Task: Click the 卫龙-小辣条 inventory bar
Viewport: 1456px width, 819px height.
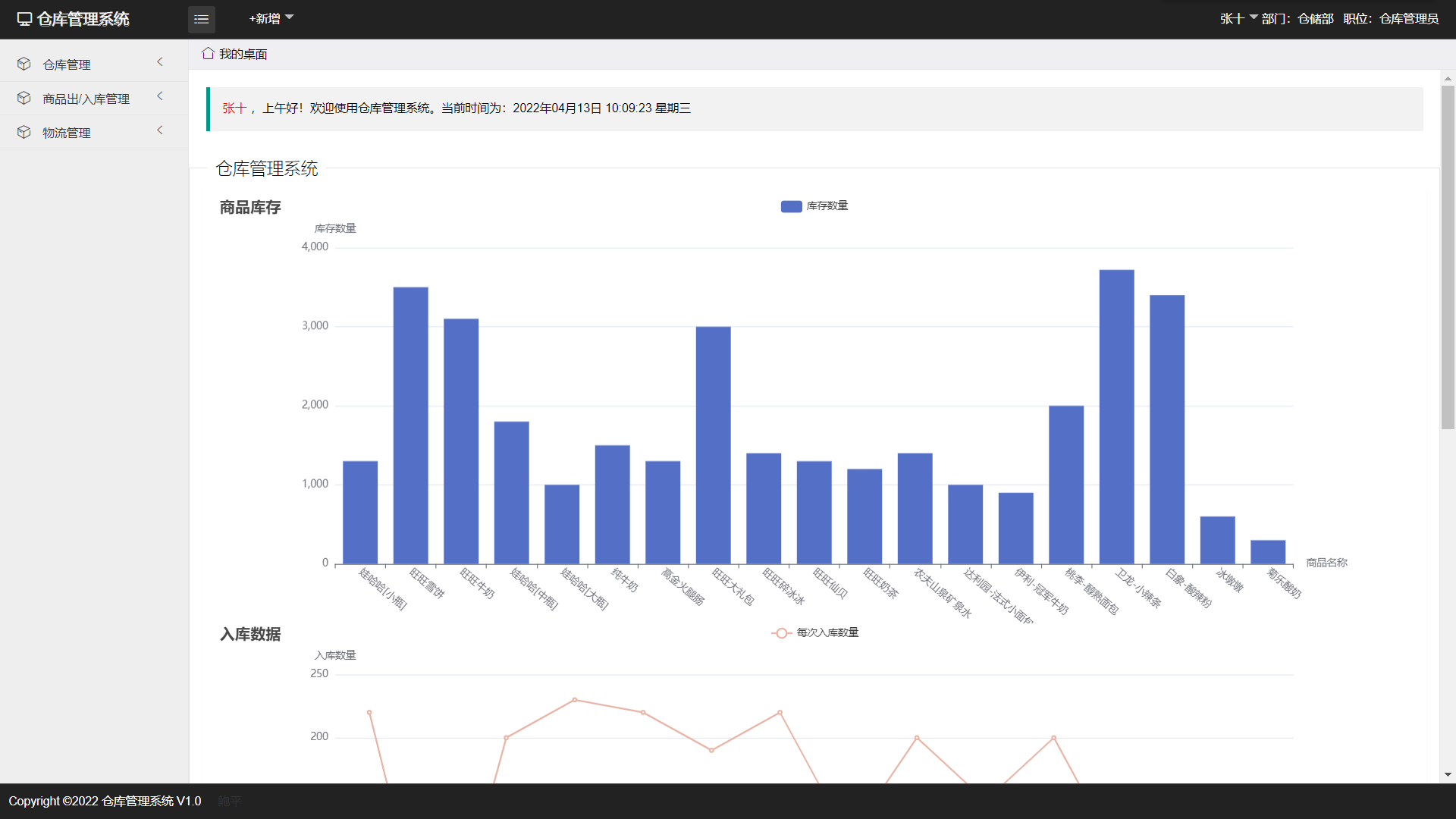Action: point(1116,417)
